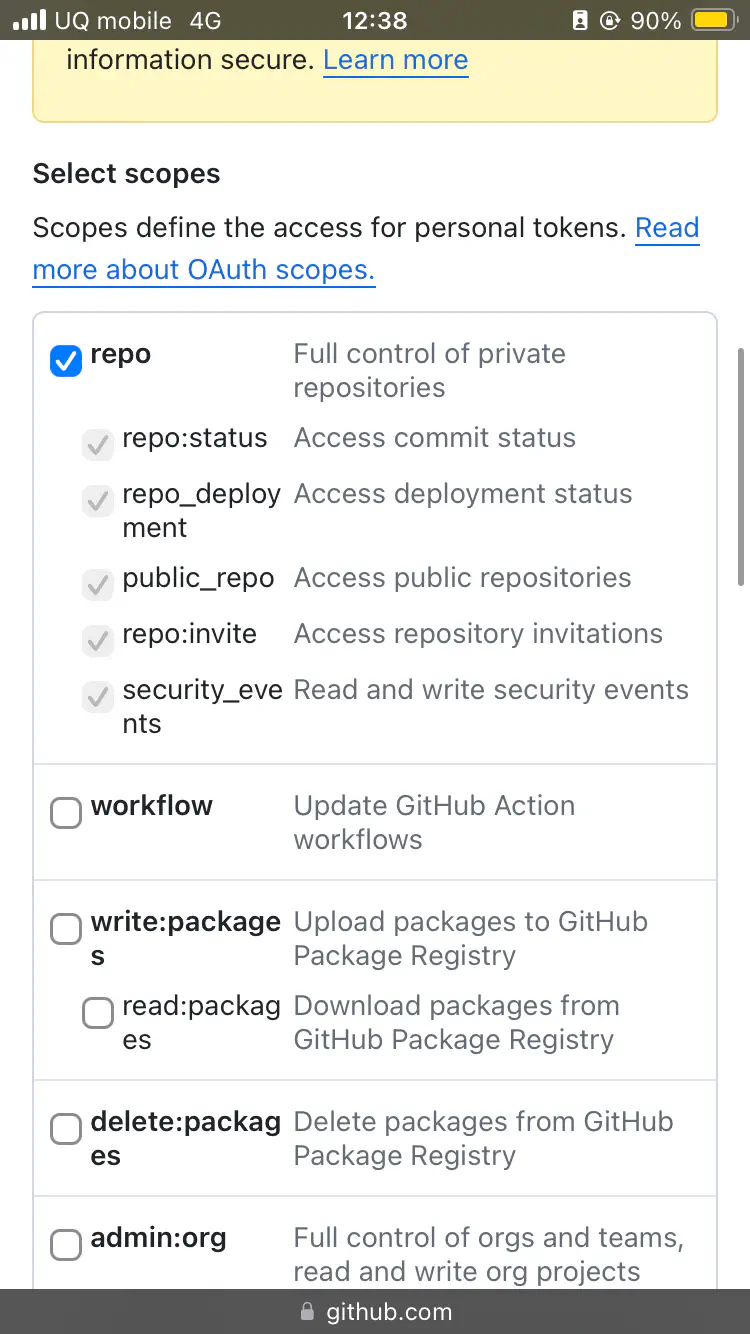This screenshot has height=1334, width=750.
Task: Click the page scrollbar on right edge
Action: tap(741, 465)
